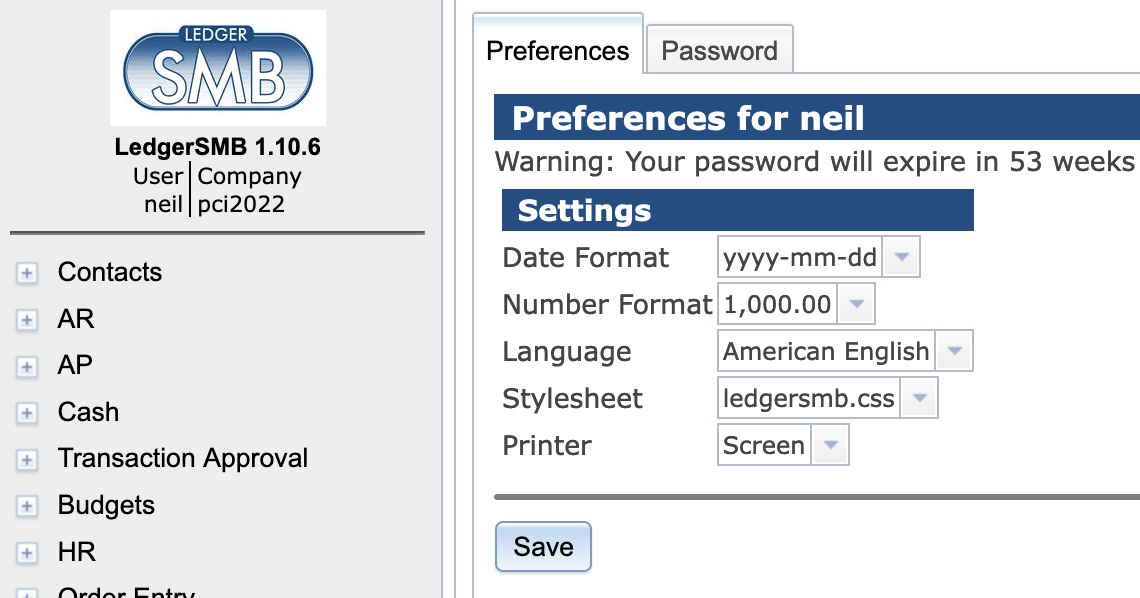The height and width of the screenshot is (598, 1140).
Task: Click the plus icon beside AR
Action: (x=26, y=320)
